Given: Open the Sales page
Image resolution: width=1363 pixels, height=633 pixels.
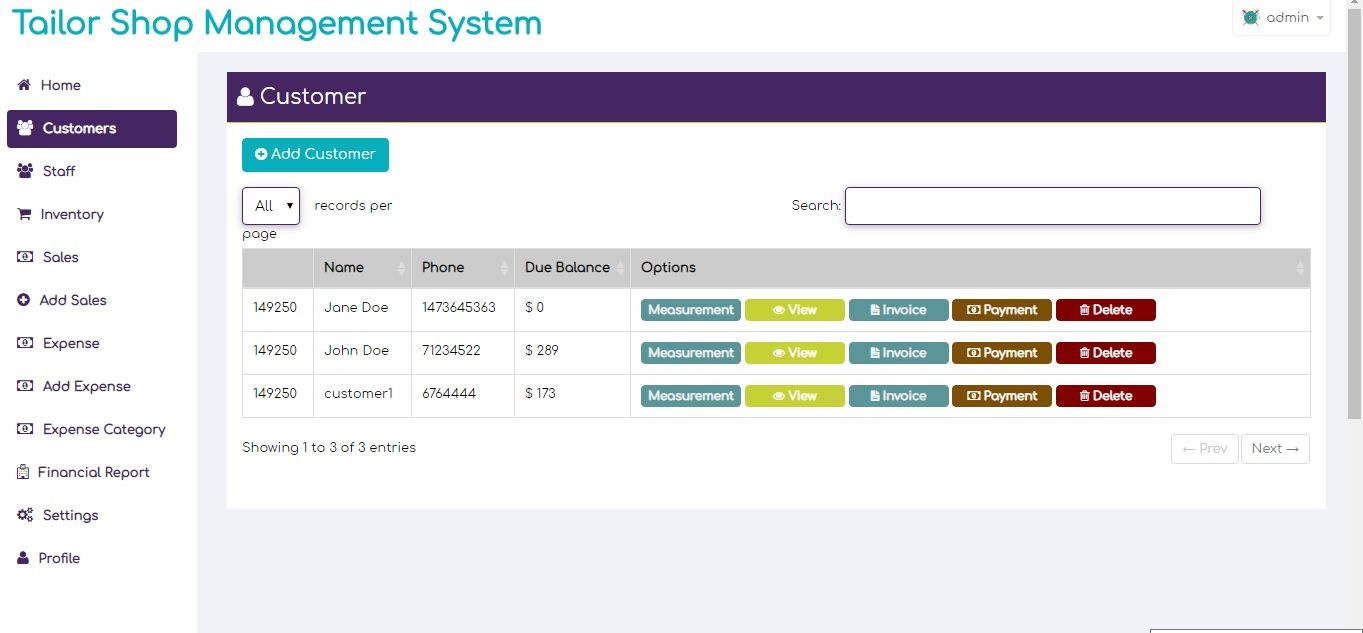Looking at the screenshot, I should [48, 257].
